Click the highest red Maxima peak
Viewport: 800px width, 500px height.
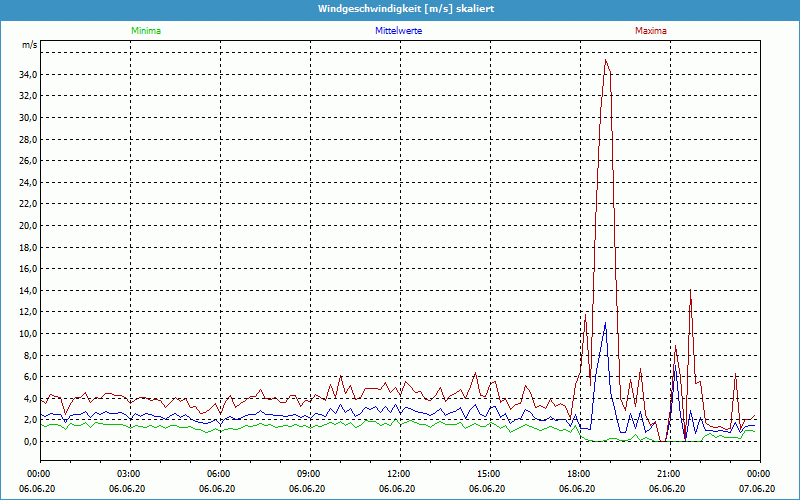(x=605, y=61)
